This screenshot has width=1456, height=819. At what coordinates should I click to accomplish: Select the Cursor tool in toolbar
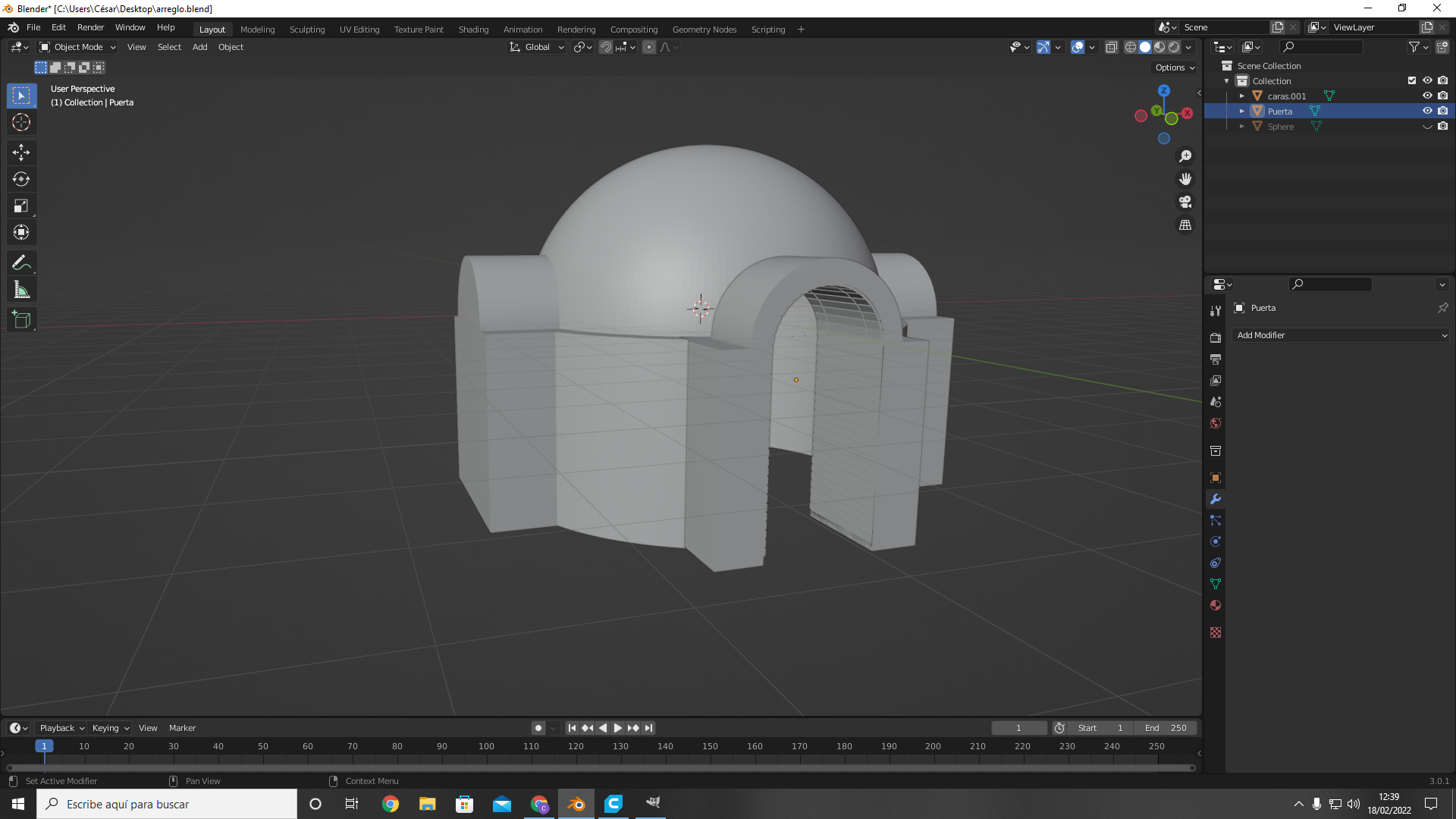point(21,122)
